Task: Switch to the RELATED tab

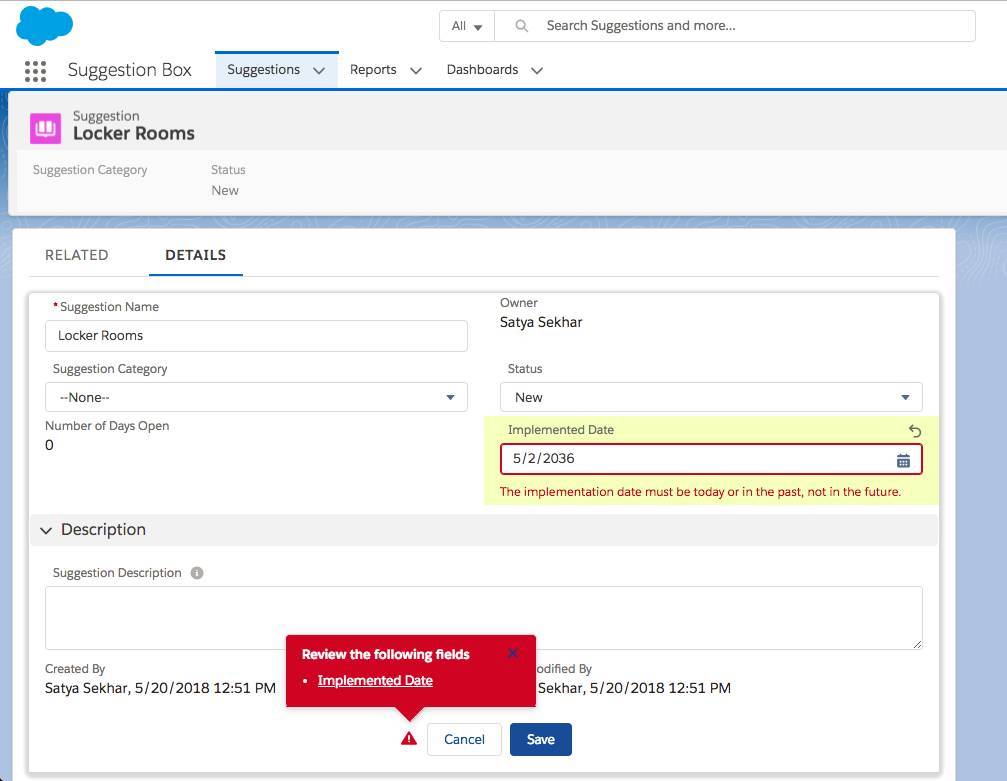Action: (76, 255)
